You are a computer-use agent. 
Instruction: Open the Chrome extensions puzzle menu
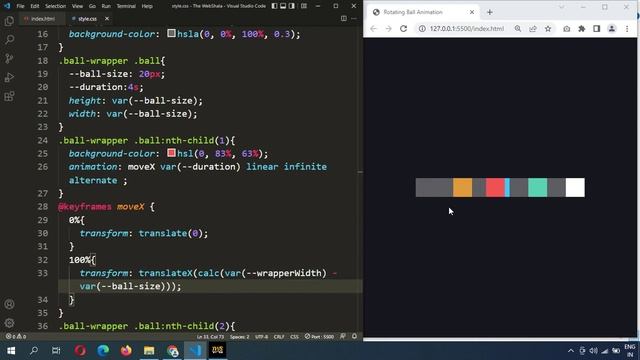(x=582, y=29)
